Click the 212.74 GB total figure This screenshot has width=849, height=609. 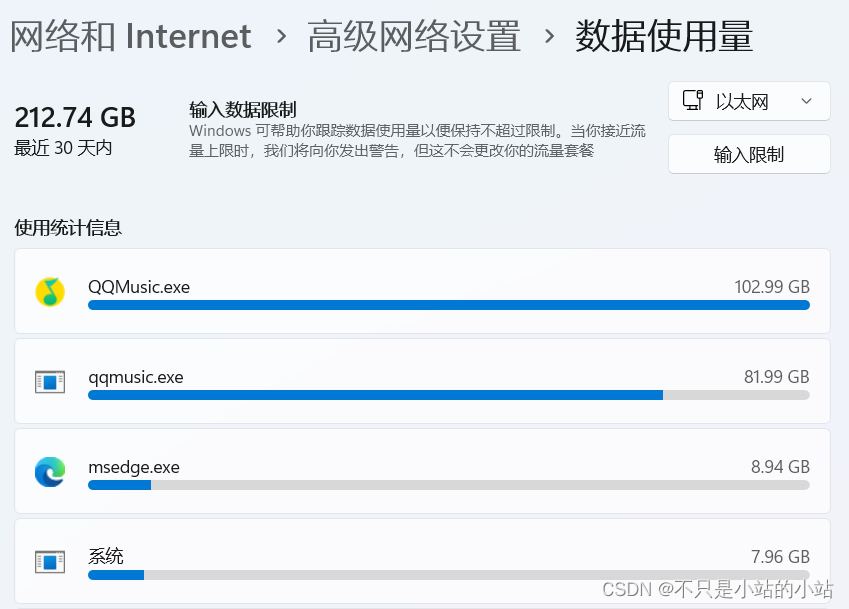click(x=74, y=117)
